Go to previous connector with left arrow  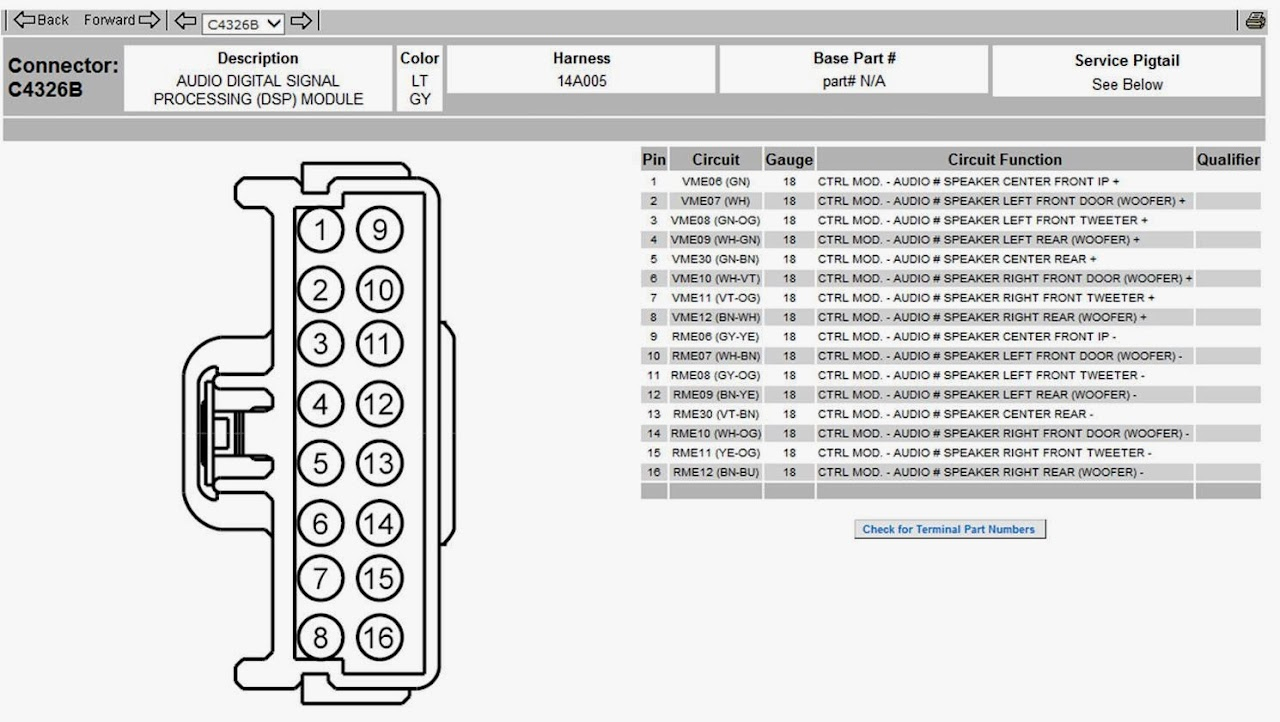(185, 20)
